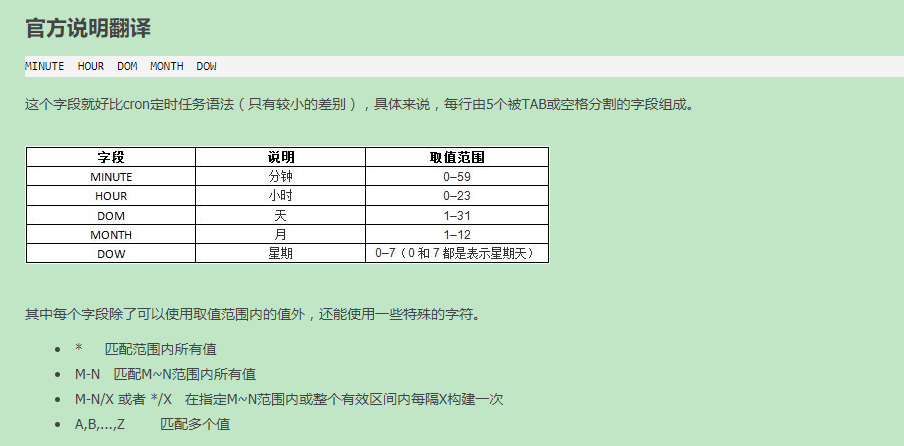The height and width of the screenshot is (446, 904).
Task: Click the 1–12 value range cell
Action: pos(457,234)
